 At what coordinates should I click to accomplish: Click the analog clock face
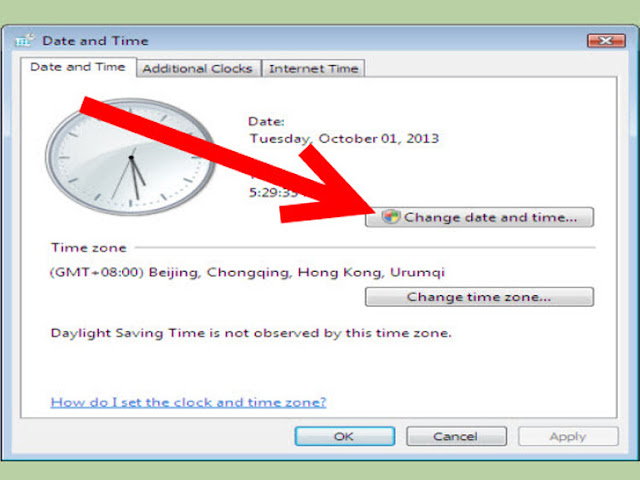tap(131, 157)
